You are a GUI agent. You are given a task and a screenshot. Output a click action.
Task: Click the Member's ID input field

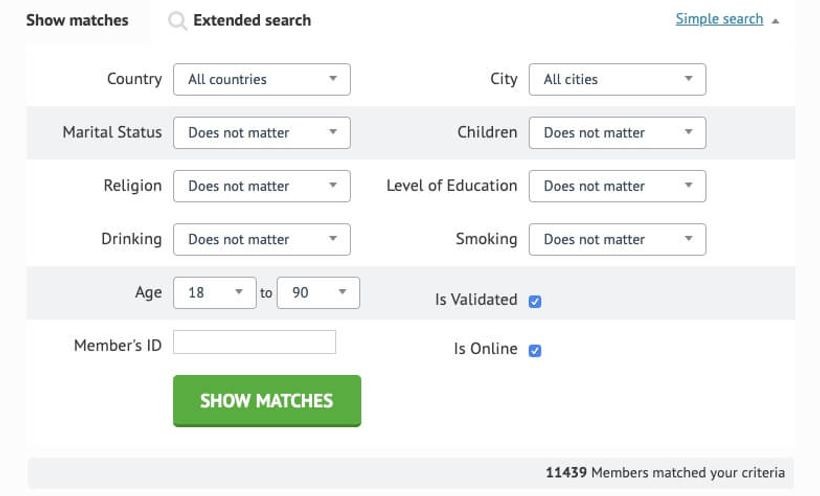[254, 342]
